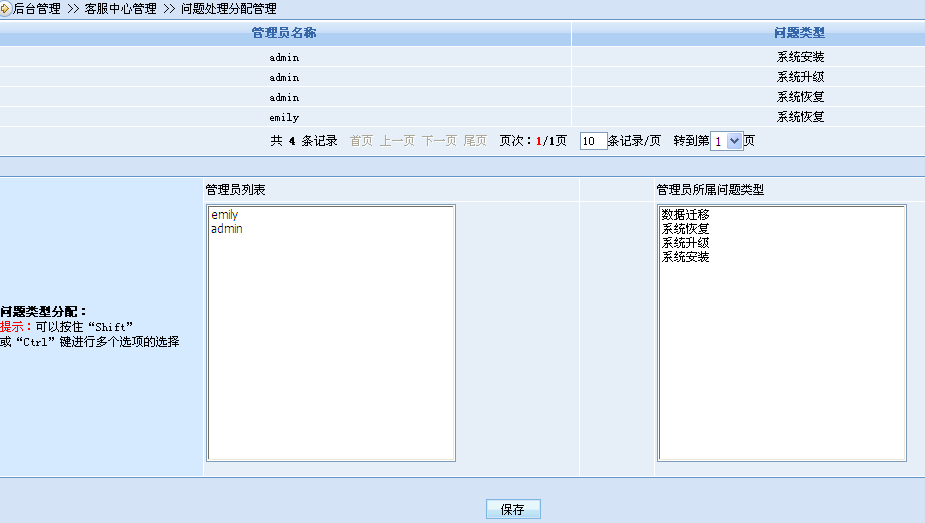Go to 客服中心管理 in the breadcrumb
Viewport: 925px width, 523px height.
click(120, 8)
